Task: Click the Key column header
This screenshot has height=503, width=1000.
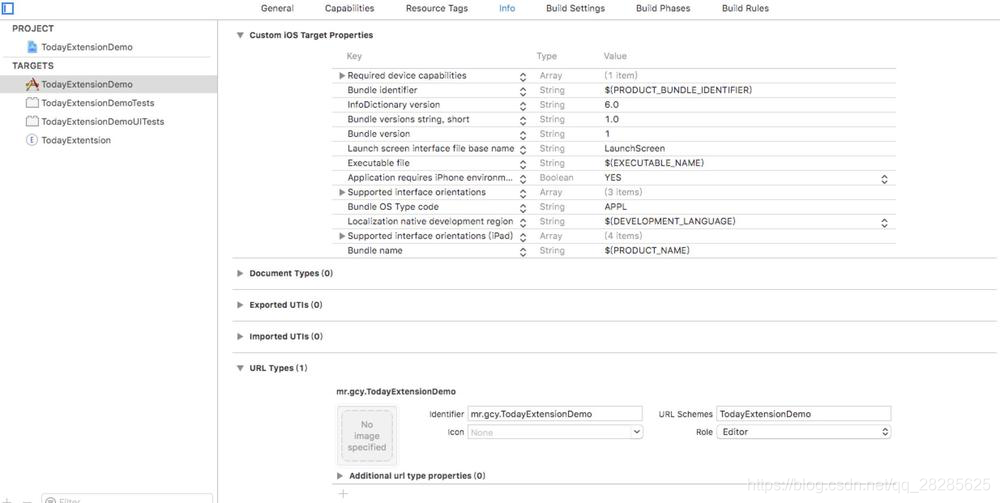Action: (x=354, y=56)
